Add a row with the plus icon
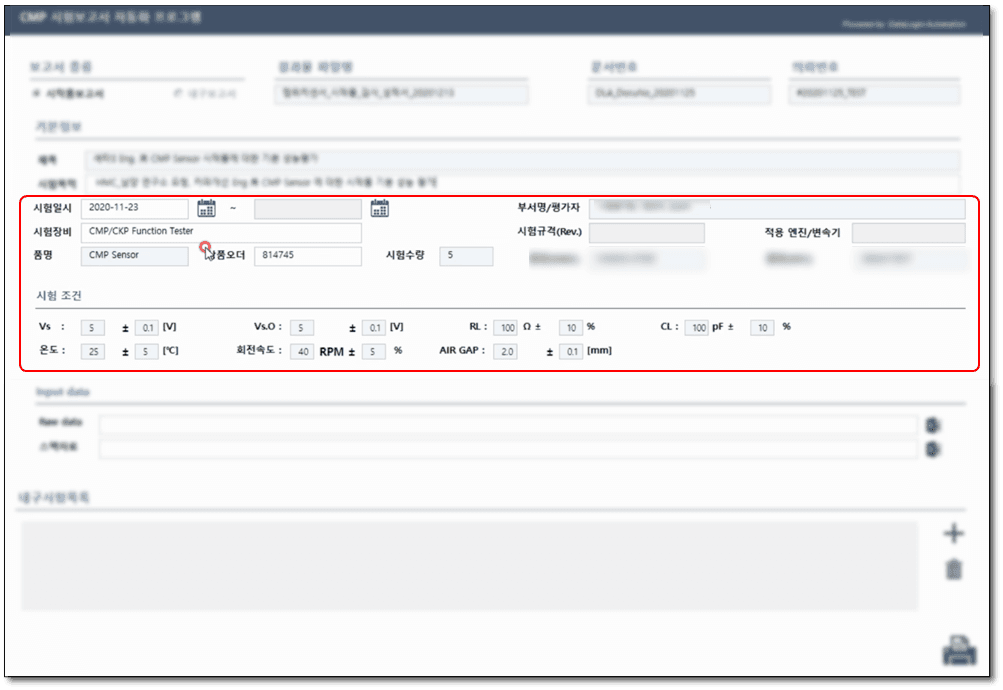1003x690 pixels. [x=953, y=533]
